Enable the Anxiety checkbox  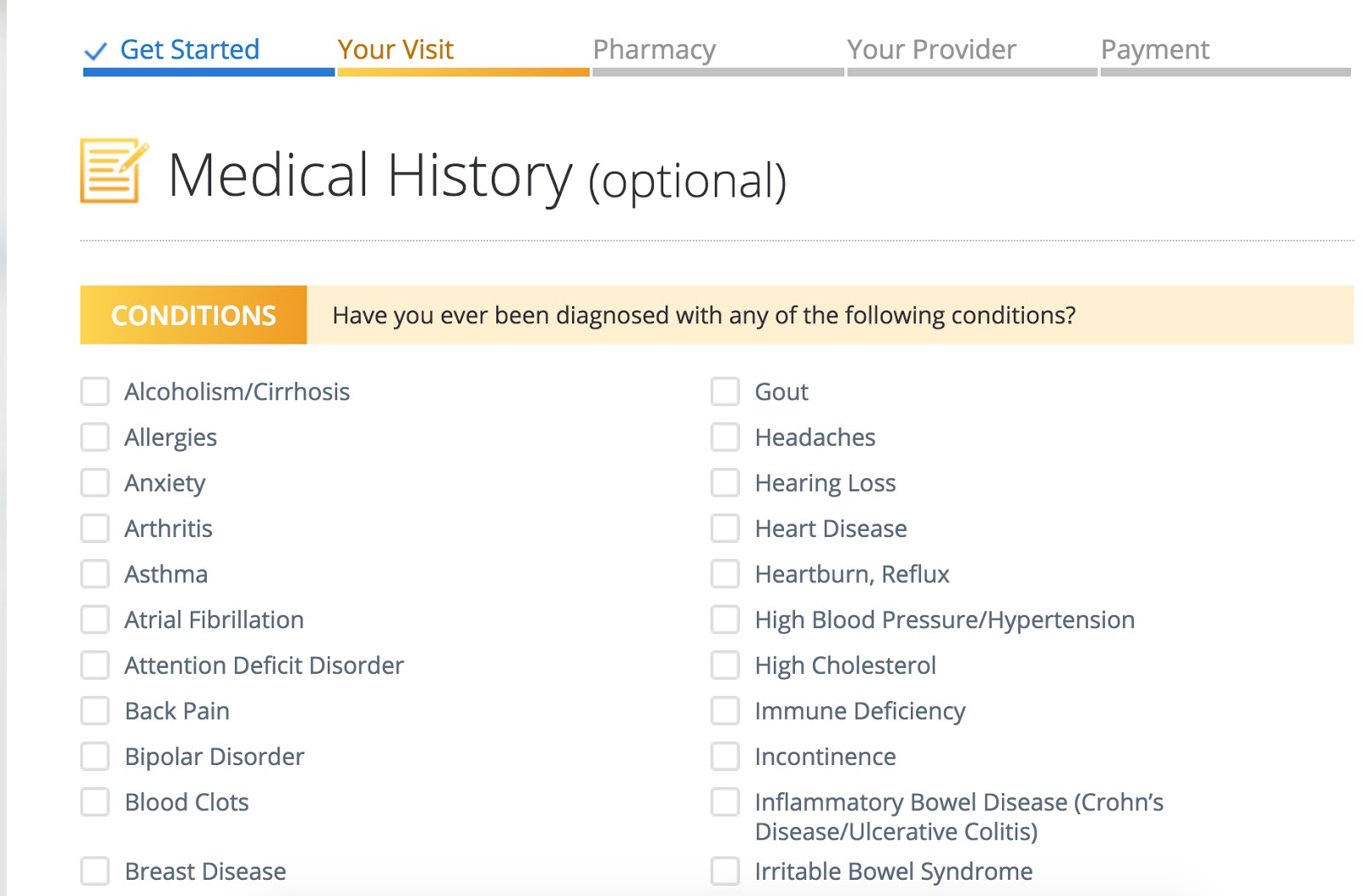click(x=95, y=483)
